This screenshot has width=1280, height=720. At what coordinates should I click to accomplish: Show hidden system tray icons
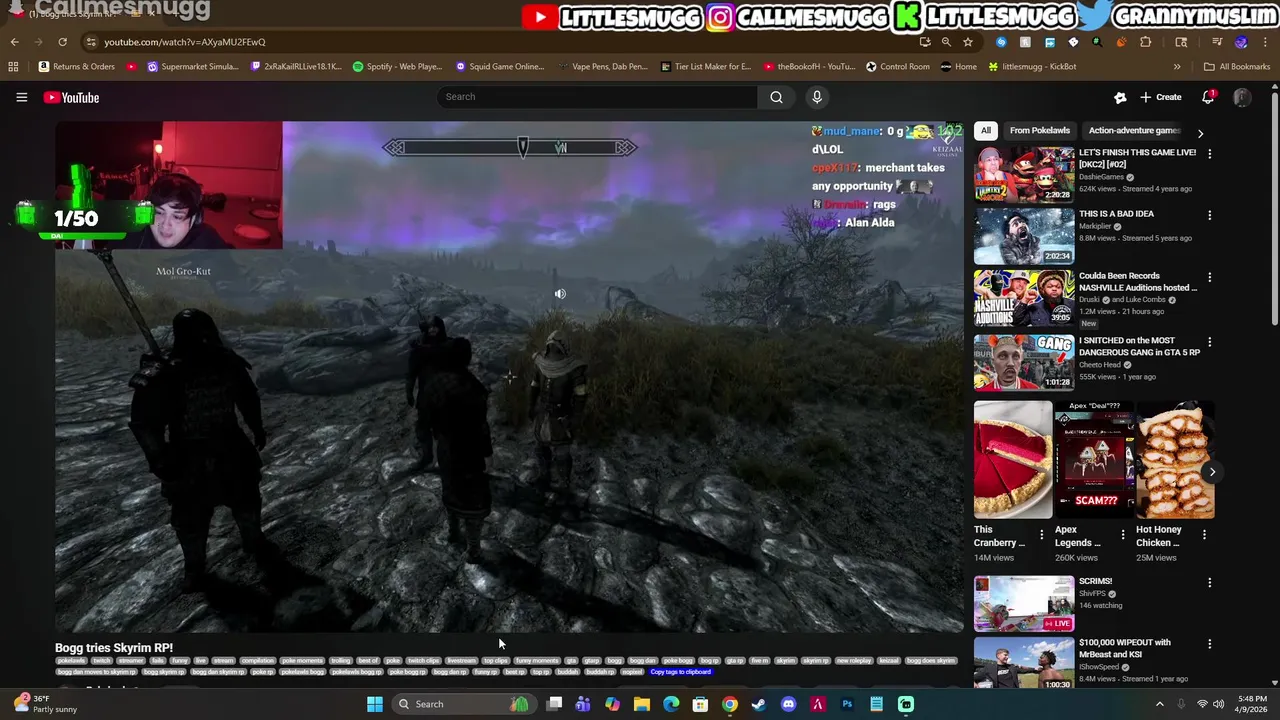(1160, 704)
